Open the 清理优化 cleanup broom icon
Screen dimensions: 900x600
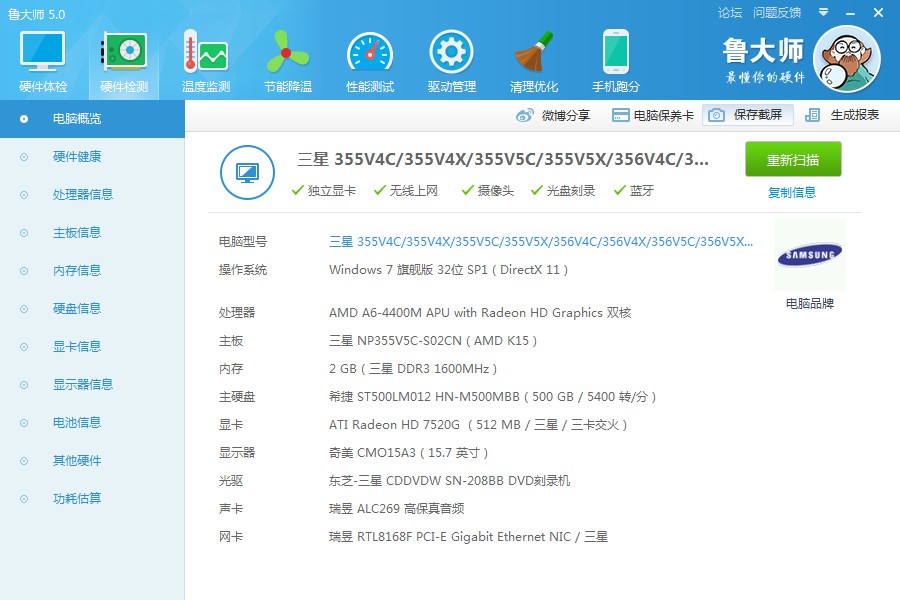(534, 60)
